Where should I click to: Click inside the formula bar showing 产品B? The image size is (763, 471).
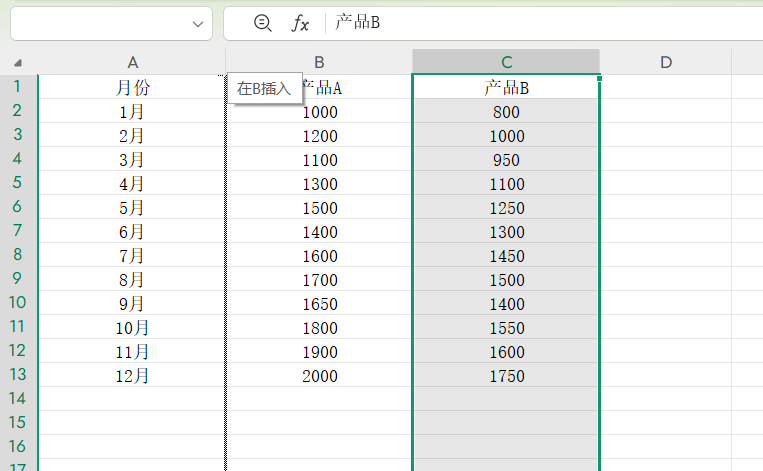(x=540, y=23)
